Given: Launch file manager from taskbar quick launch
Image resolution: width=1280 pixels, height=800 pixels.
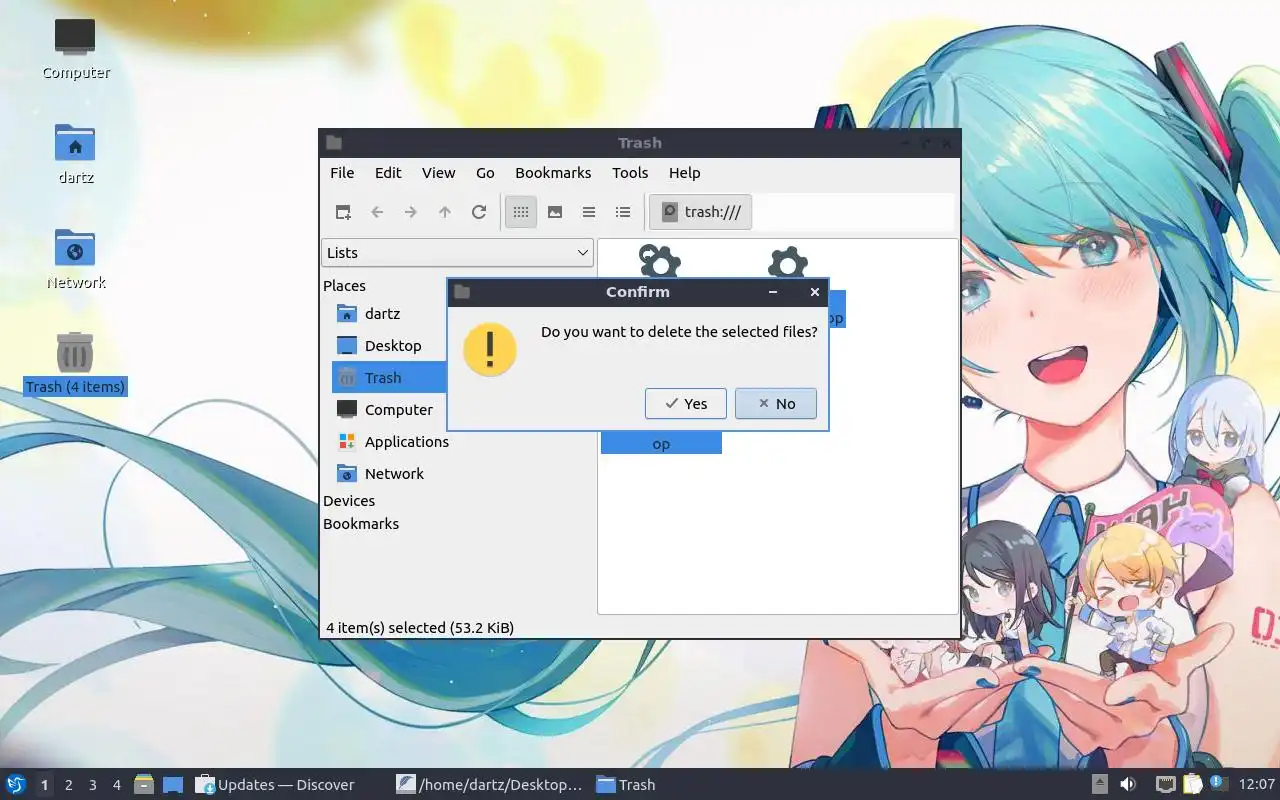Looking at the screenshot, I should point(144,785).
